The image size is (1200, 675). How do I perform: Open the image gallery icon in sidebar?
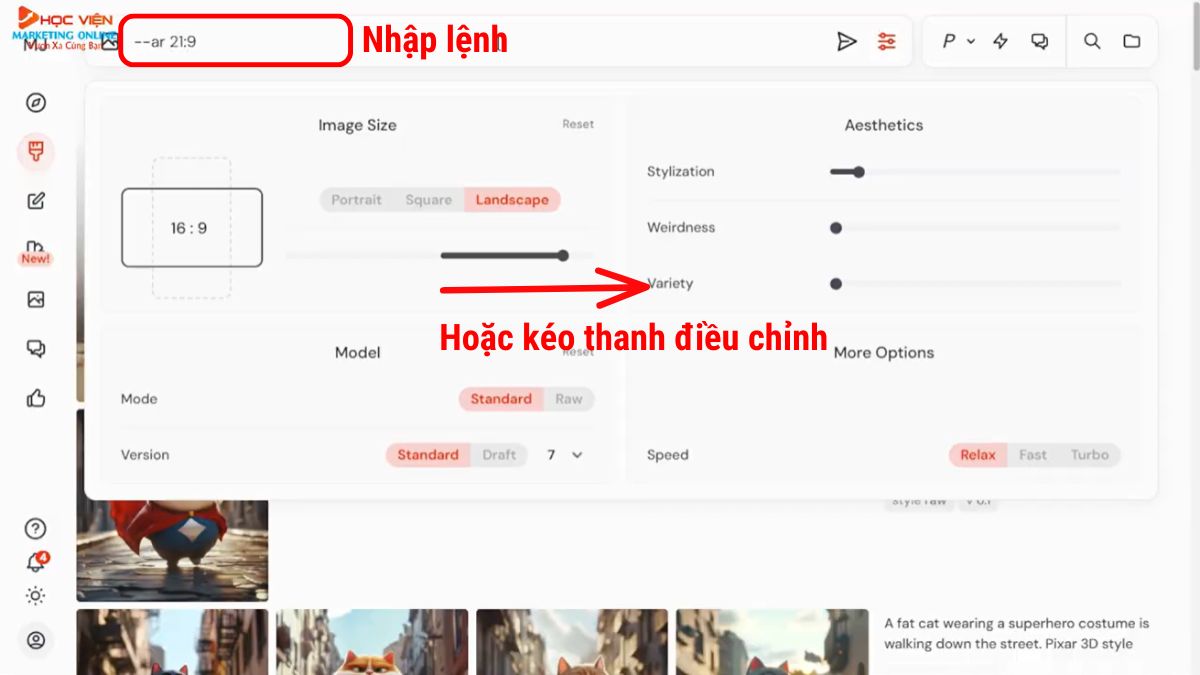click(x=36, y=299)
